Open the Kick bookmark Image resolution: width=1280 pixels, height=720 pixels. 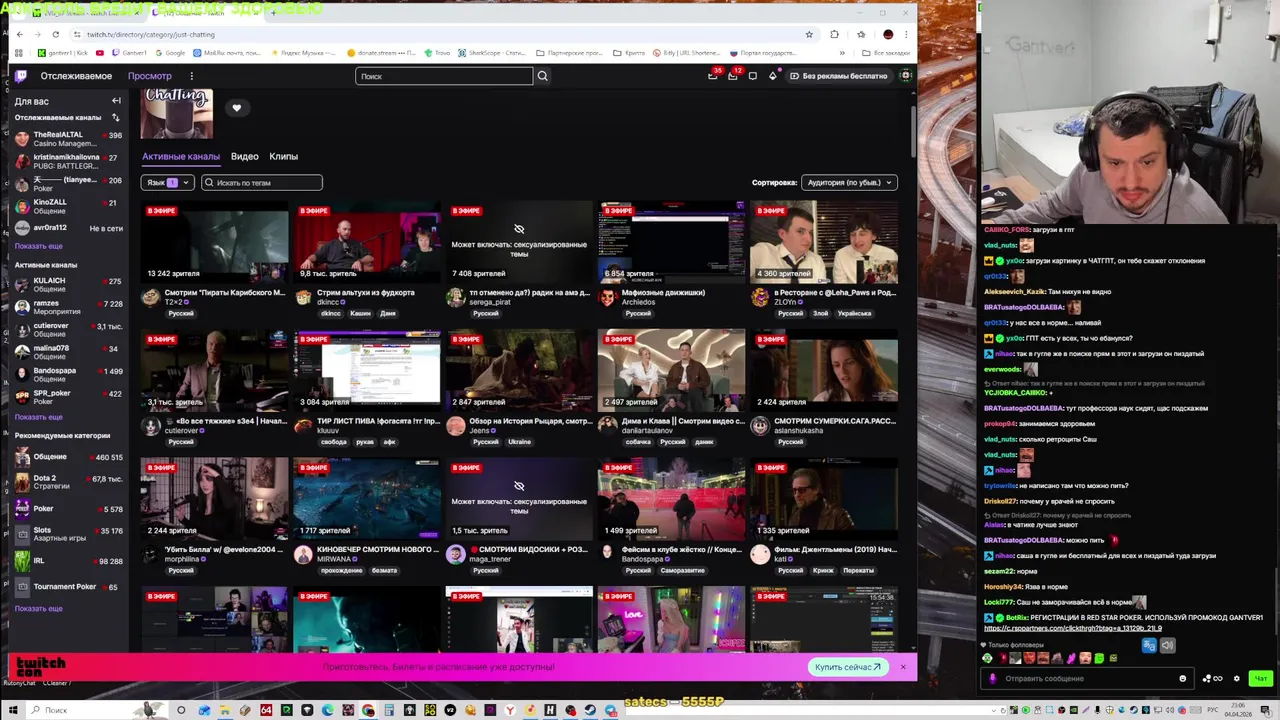tap(62, 53)
